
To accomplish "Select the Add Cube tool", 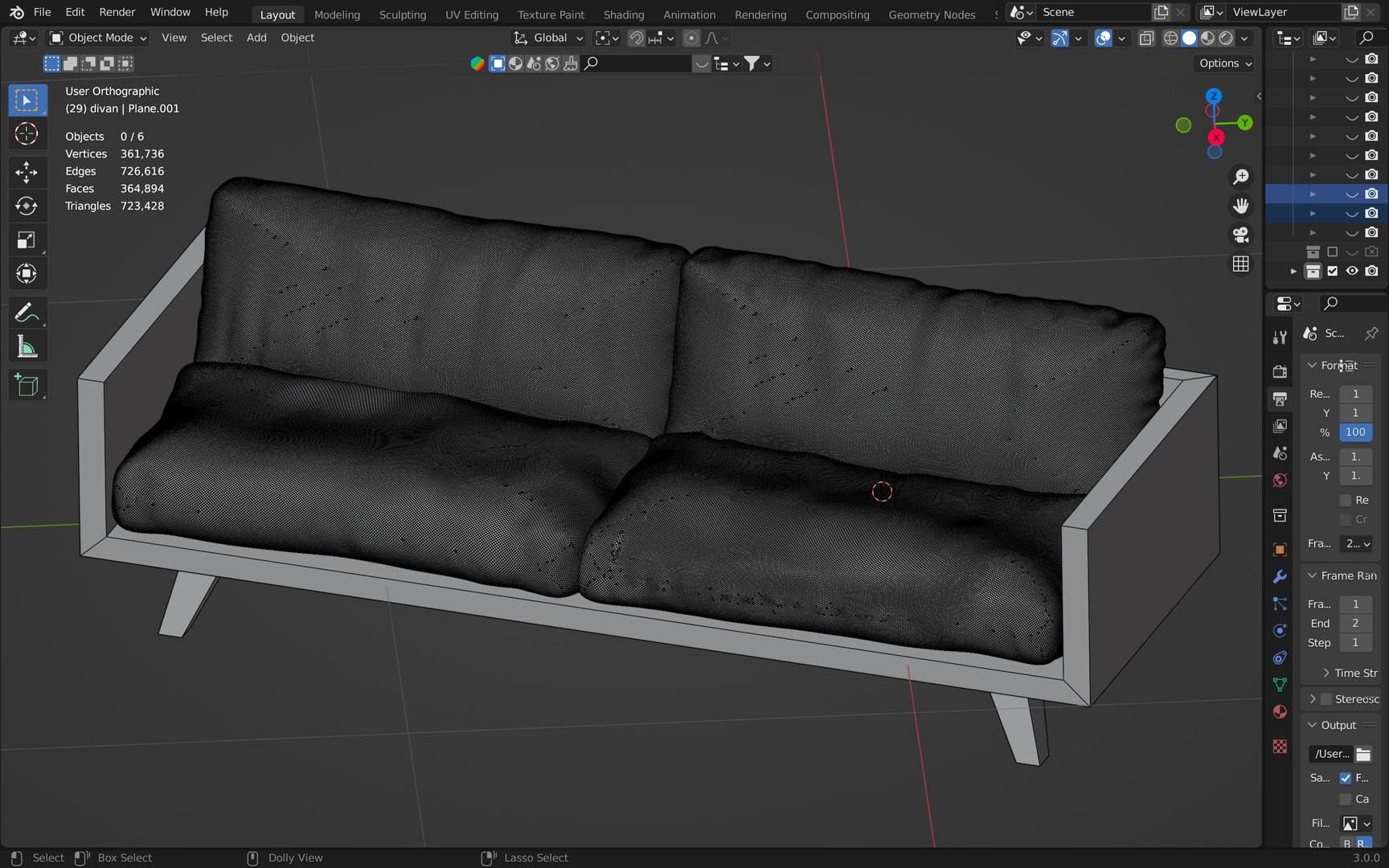I will [x=27, y=385].
